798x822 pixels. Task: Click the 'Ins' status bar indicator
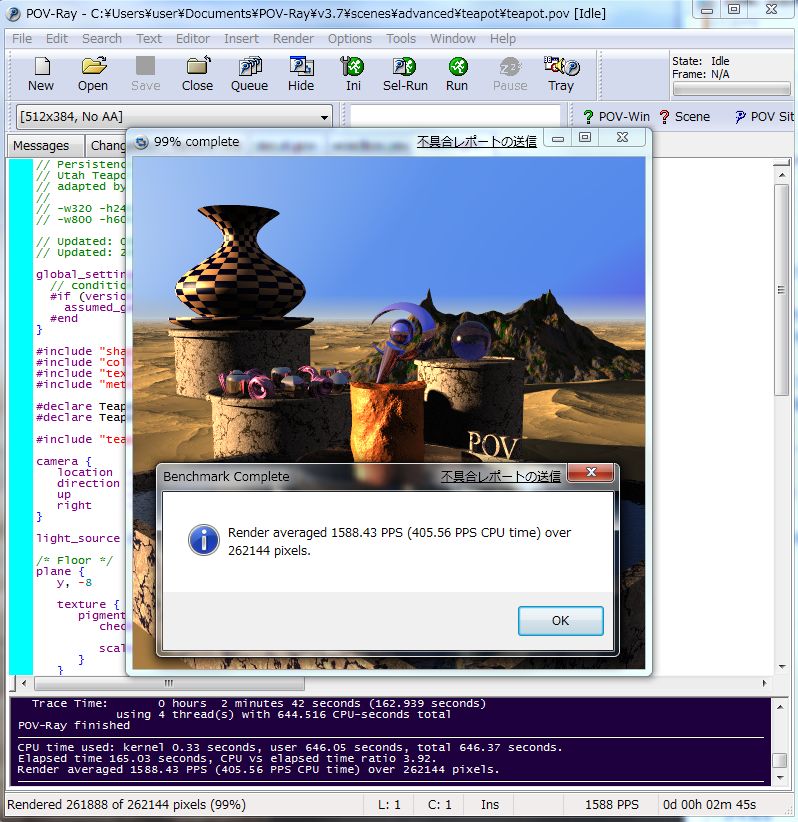(490, 805)
